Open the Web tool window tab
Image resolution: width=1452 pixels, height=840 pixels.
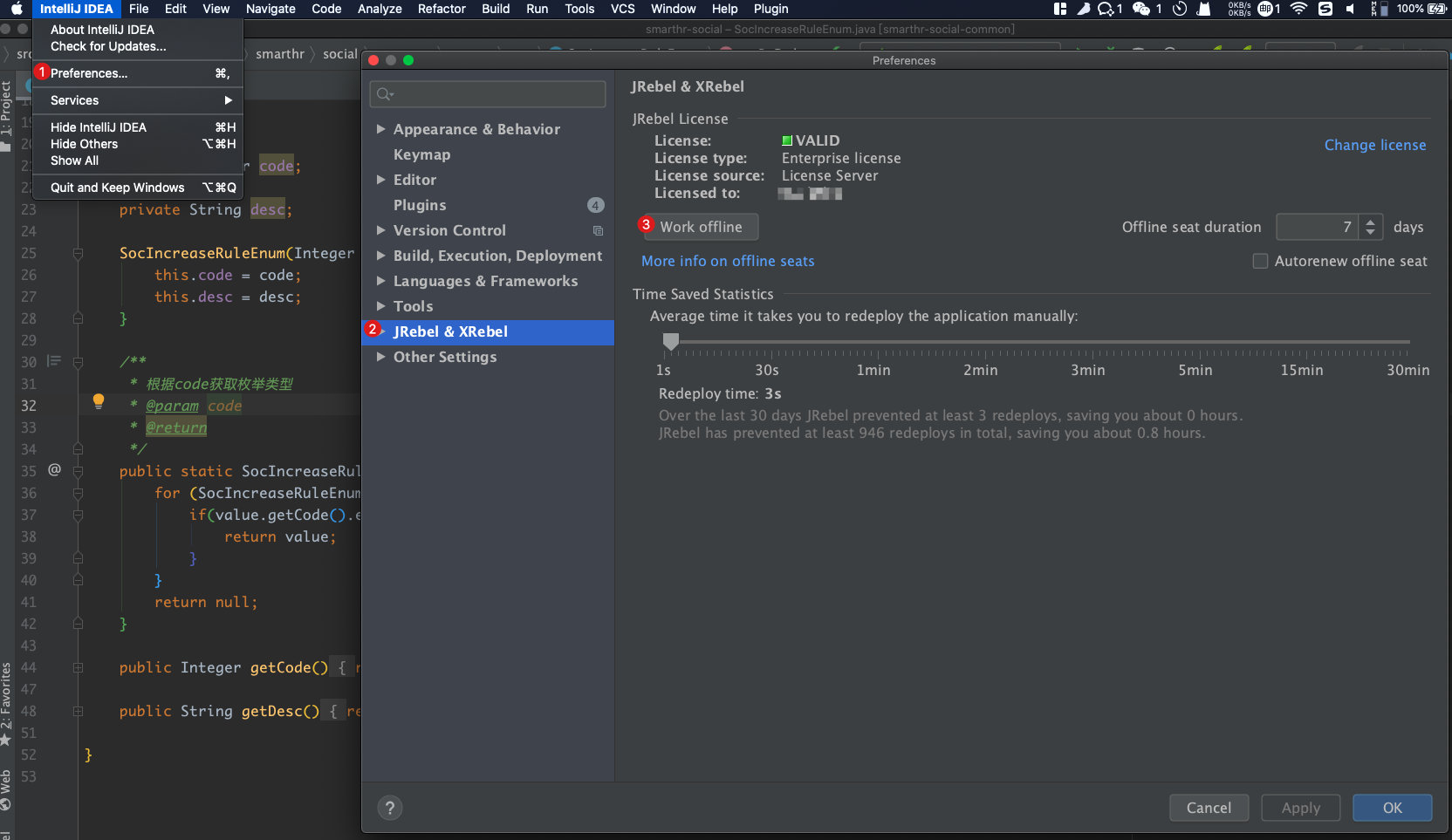pyautogui.click(x=6, y=791)
